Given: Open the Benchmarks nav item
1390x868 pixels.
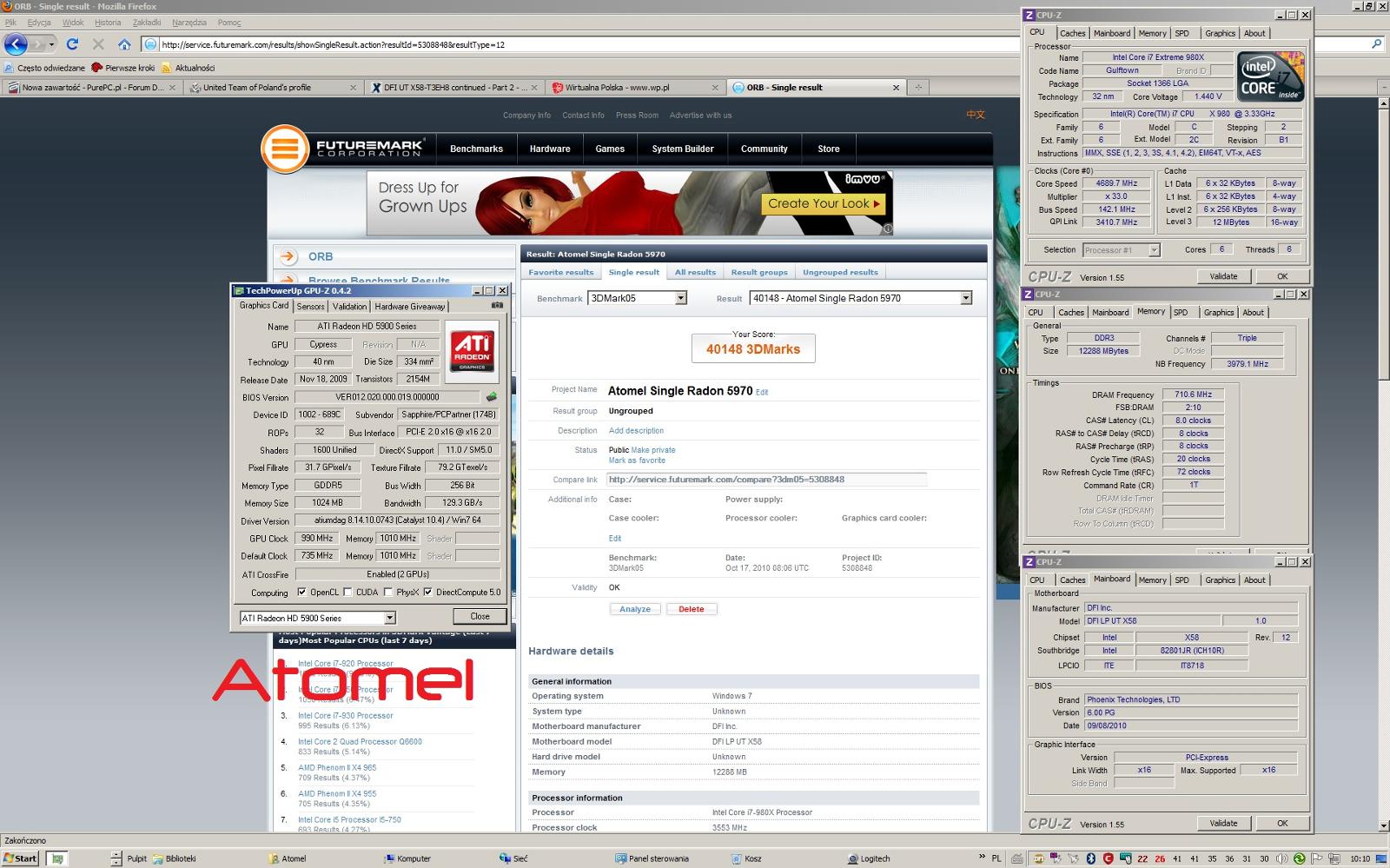Looking at the screenshot, I should (476, 149).
